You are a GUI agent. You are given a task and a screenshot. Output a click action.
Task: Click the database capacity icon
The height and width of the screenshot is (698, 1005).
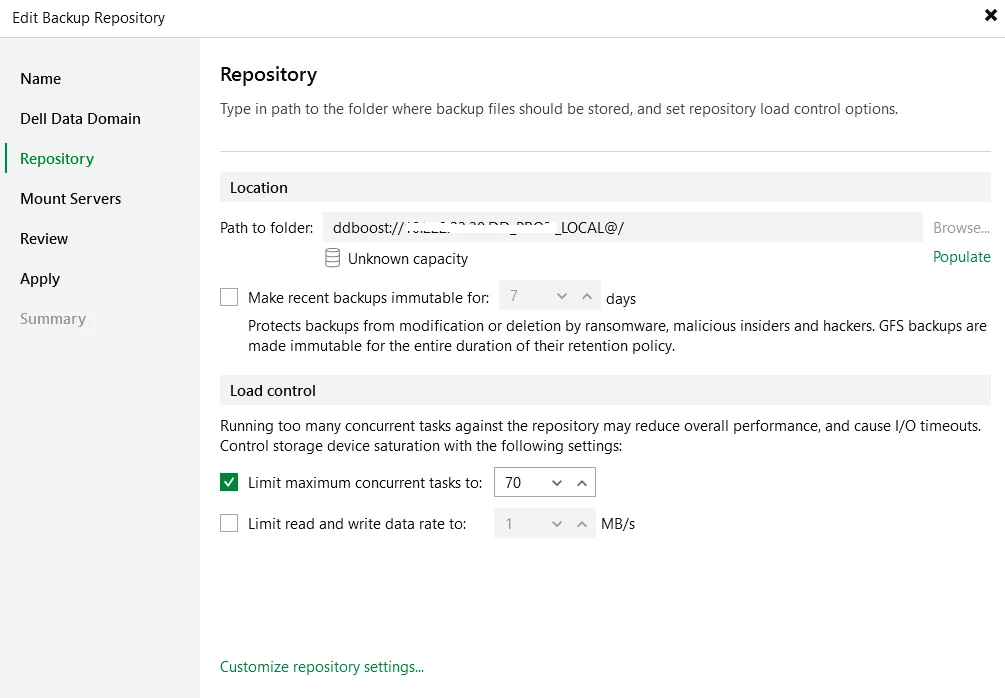tap(333, 258)
